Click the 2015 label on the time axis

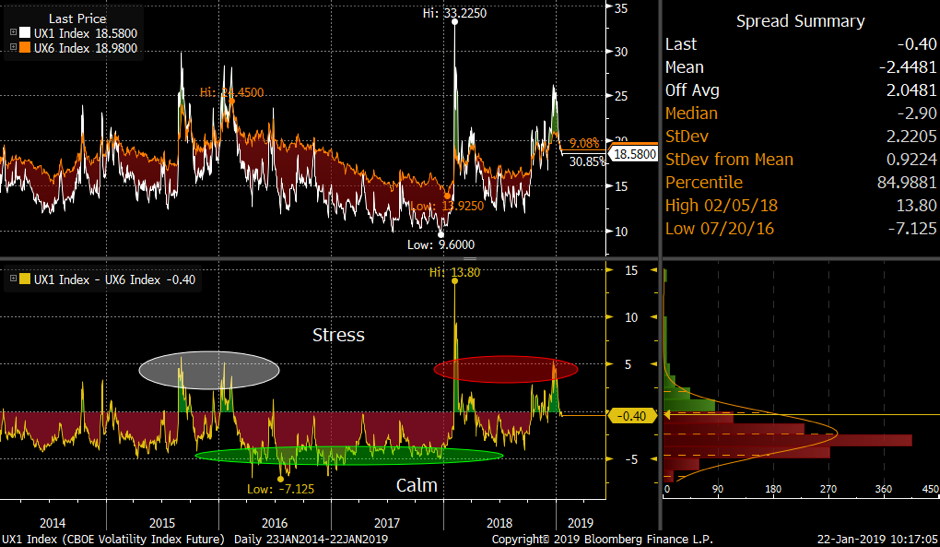click(x=162, y=523)
